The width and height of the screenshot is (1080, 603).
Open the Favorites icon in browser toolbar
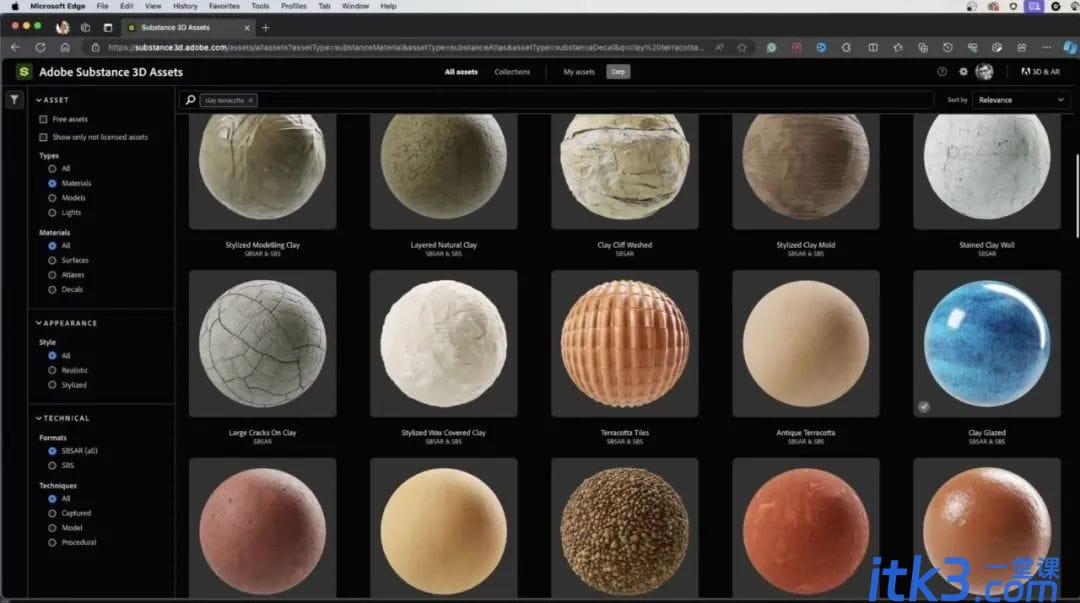pyautogui.click(x=897, y=48)
